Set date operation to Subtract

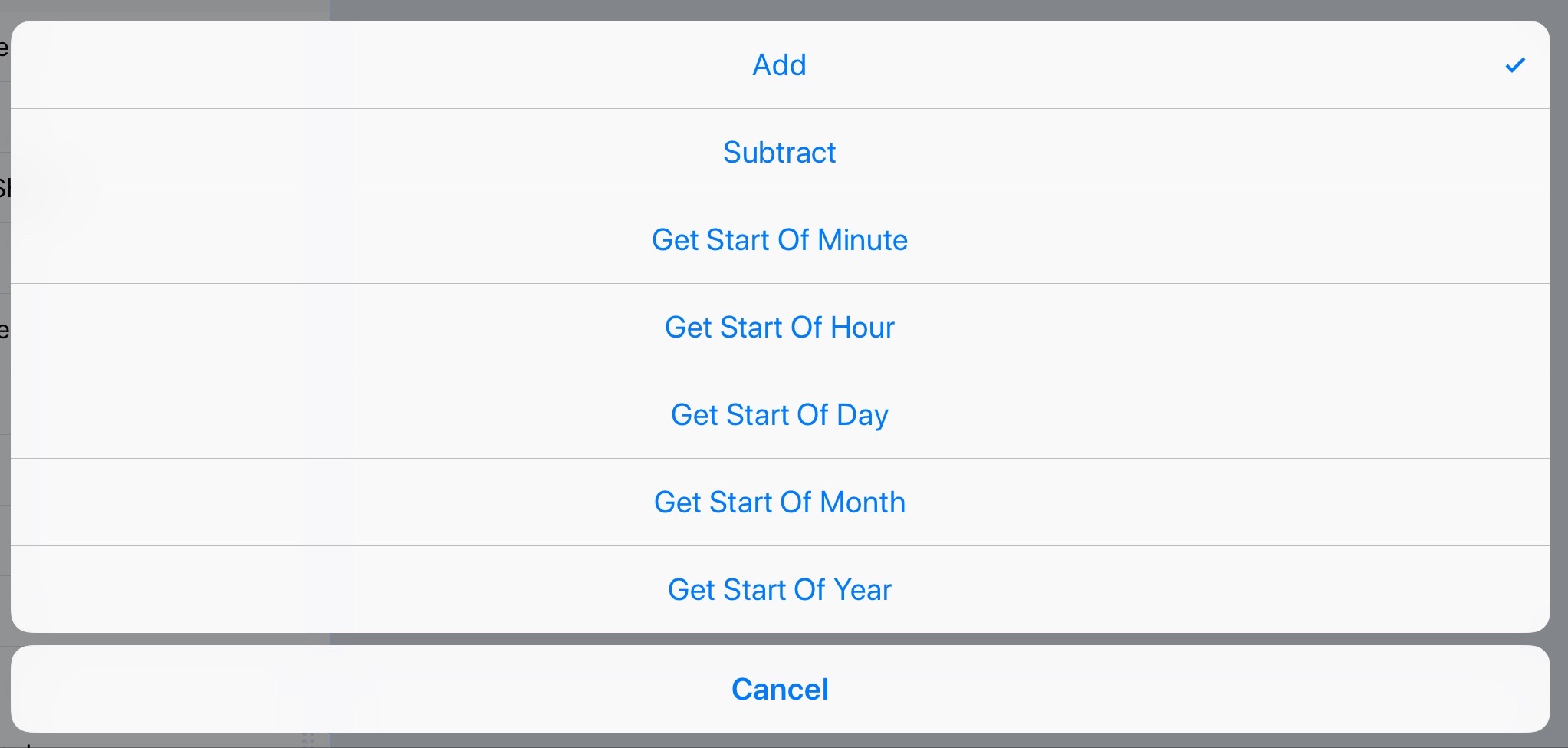781,153
